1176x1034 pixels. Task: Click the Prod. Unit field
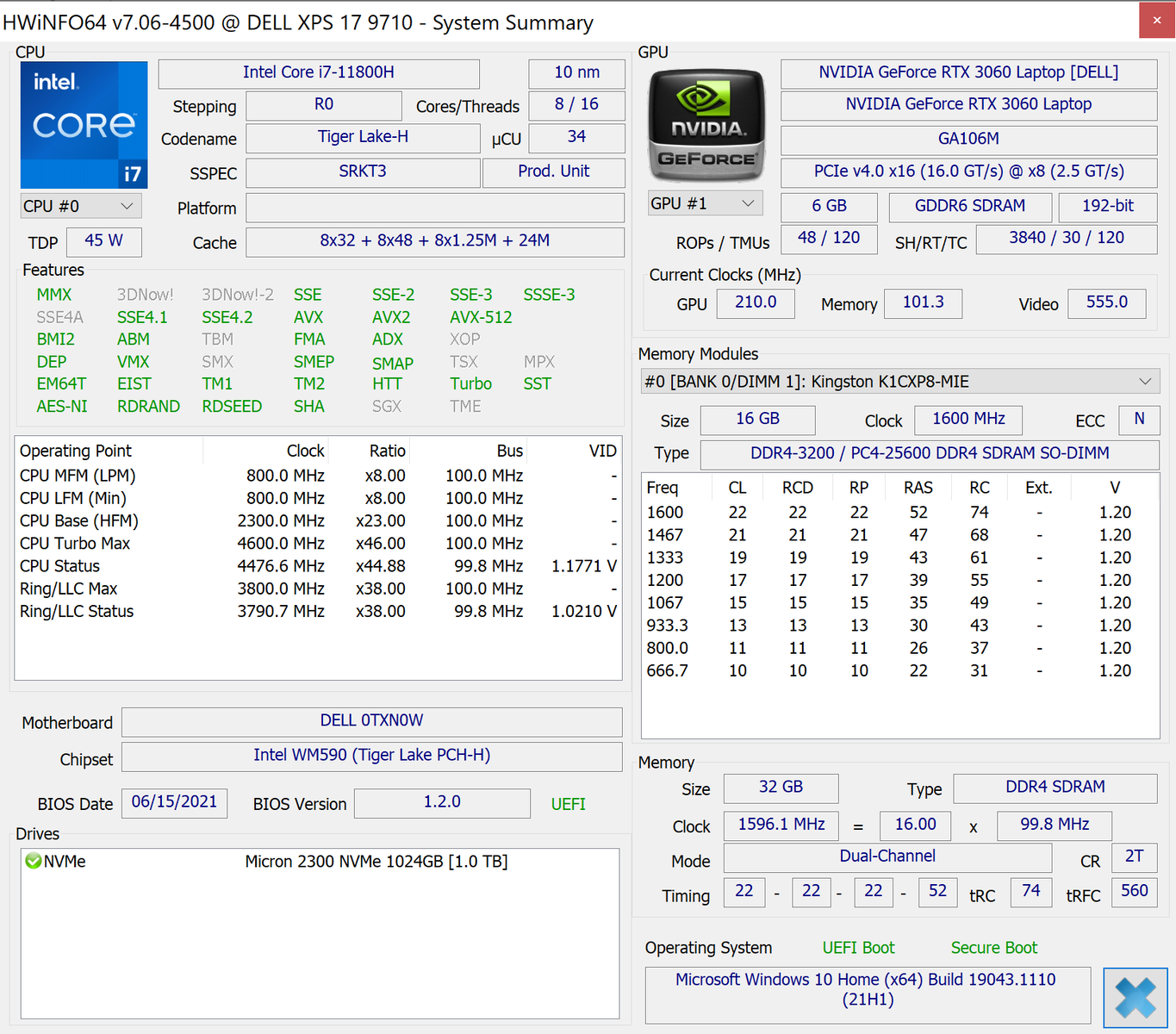point(554,171)
